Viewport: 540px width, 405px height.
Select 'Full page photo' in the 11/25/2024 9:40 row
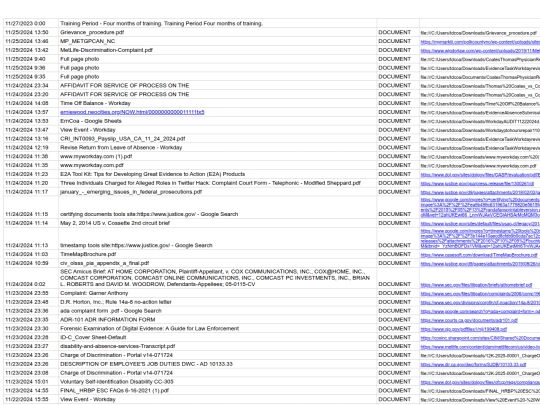(217, 59)
